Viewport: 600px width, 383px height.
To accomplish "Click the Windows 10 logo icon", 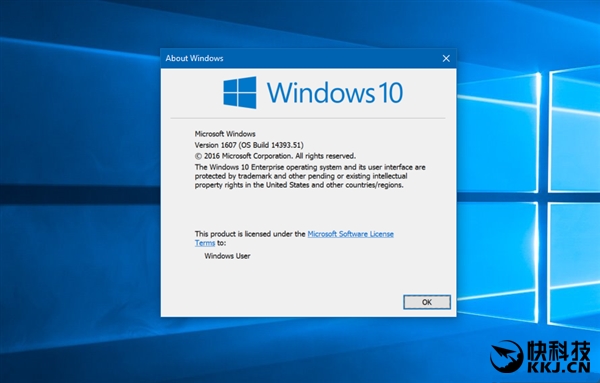I will (240, 93).
